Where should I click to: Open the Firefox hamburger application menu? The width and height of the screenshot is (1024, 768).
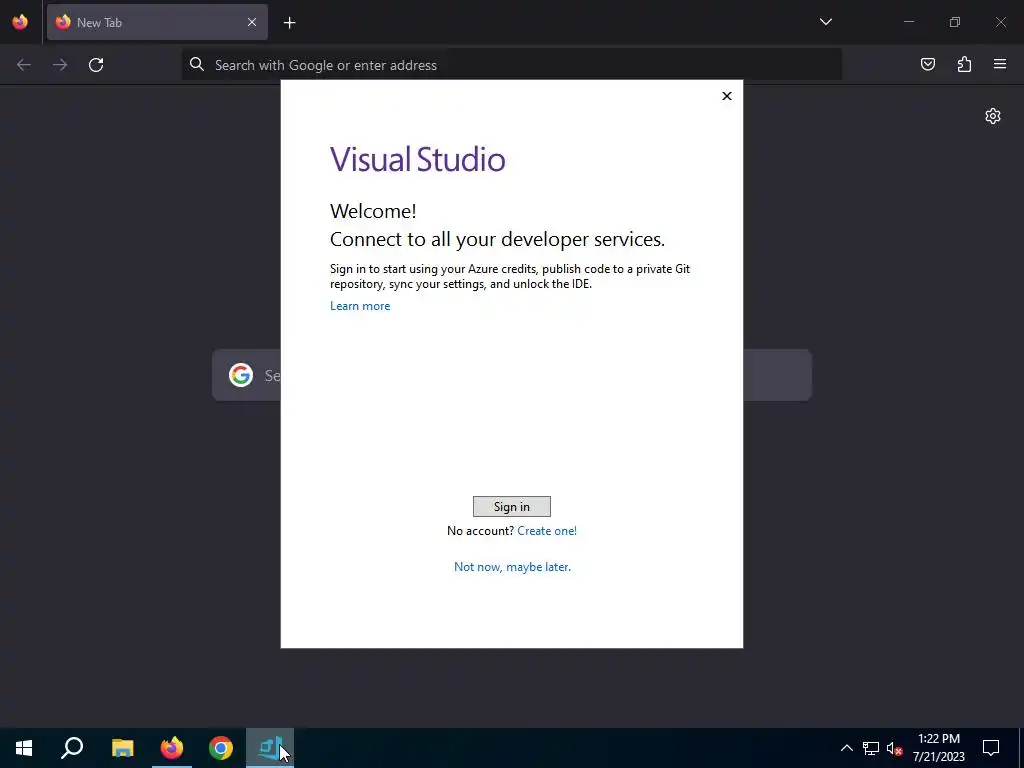(1000, 64)
